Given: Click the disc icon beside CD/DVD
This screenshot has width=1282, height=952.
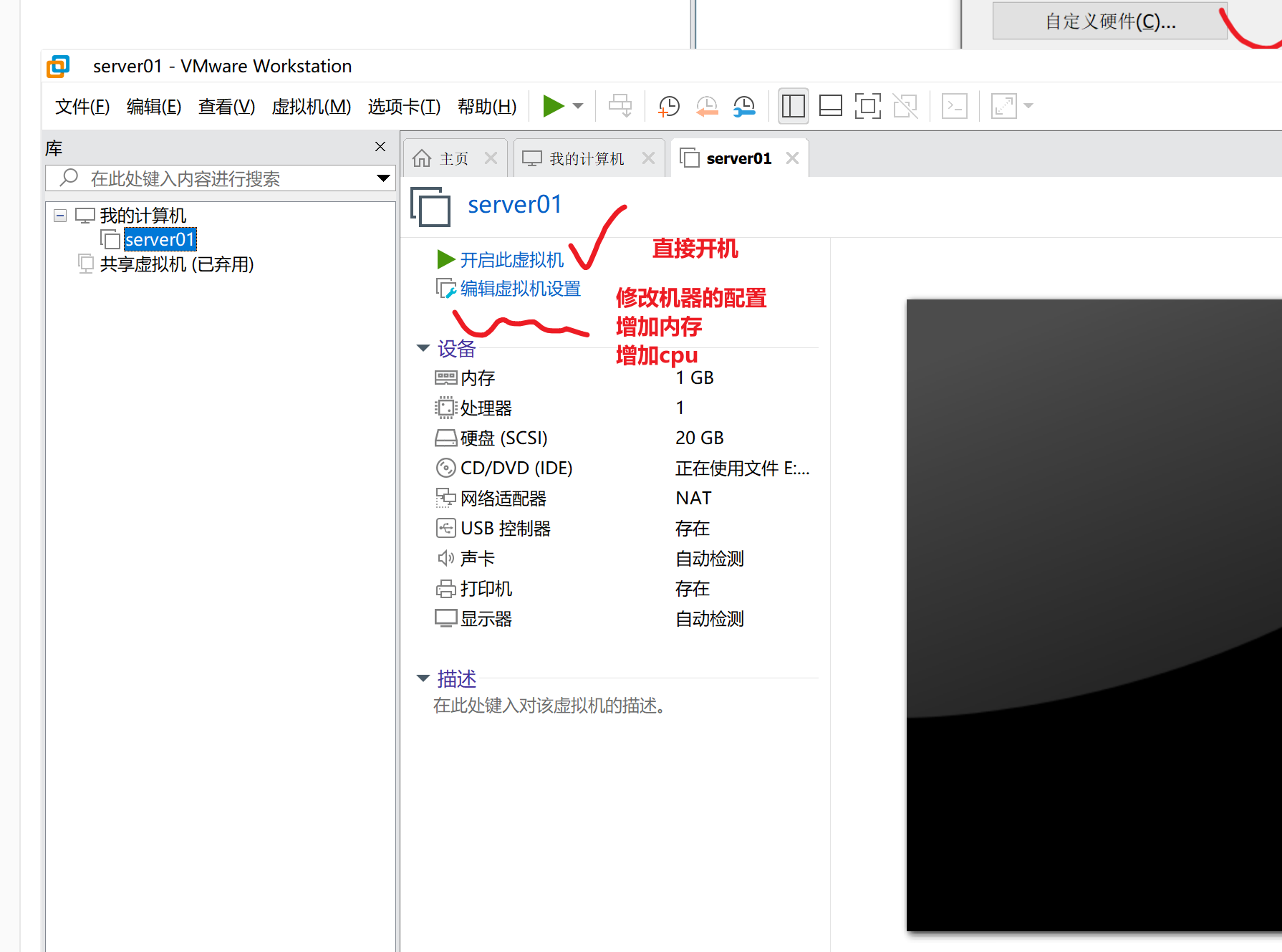Looking at the screenshot, I should tap(445, 468).
